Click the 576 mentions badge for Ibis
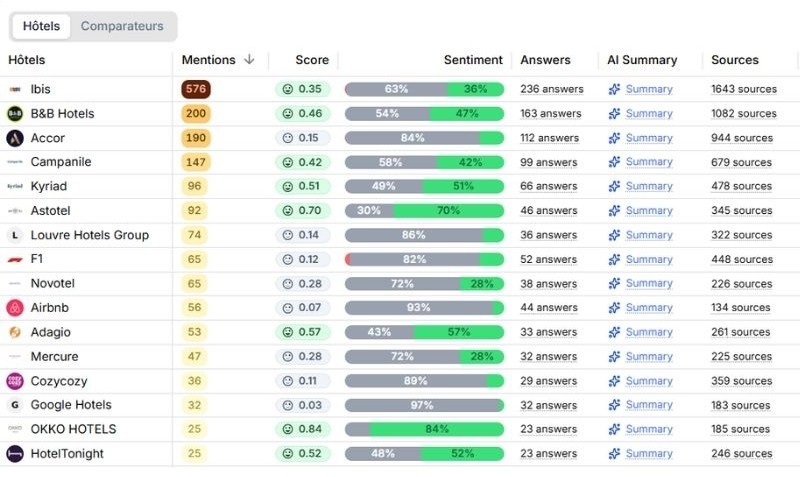 tap(196, 89)
